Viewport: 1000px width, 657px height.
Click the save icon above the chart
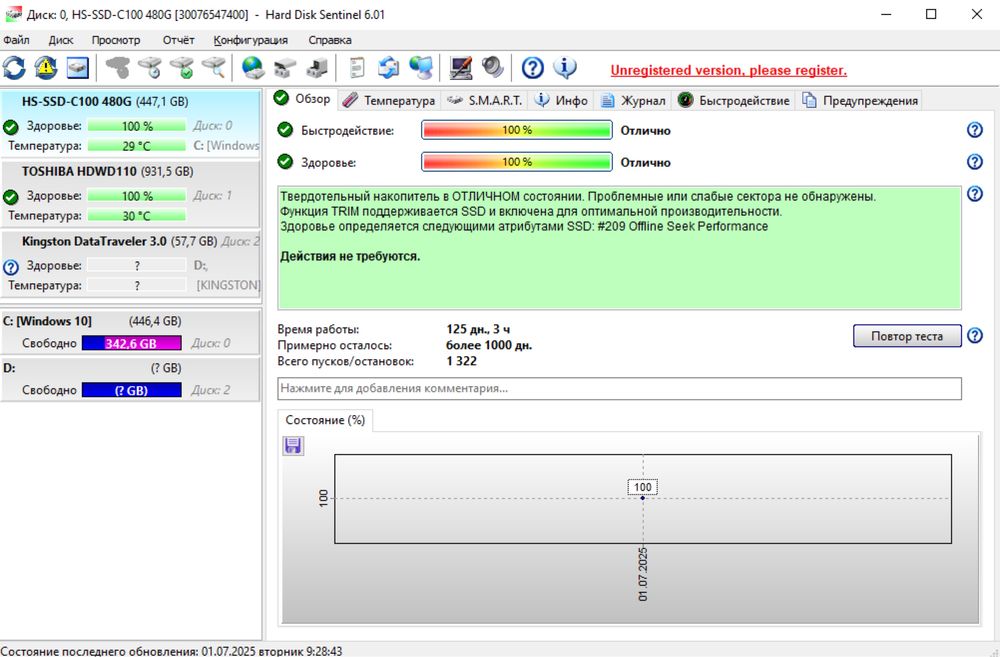293,445
